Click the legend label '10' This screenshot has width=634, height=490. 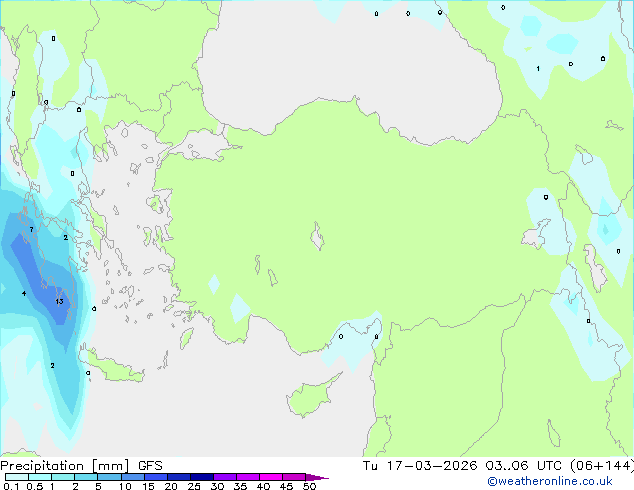pos(125,486)
